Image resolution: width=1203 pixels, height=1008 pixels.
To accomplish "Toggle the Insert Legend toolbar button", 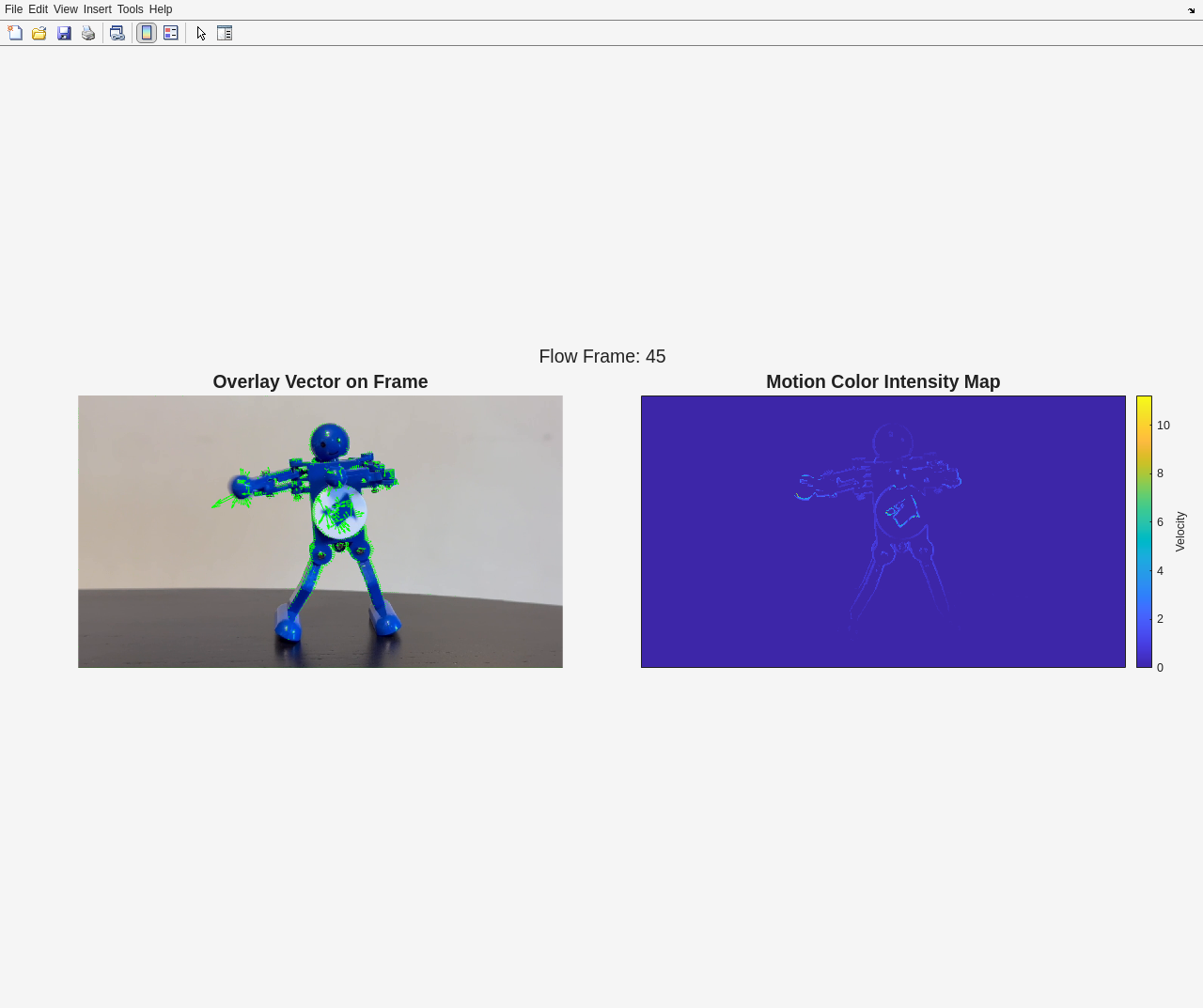I will pyautogui.click(x=171, y=33).
